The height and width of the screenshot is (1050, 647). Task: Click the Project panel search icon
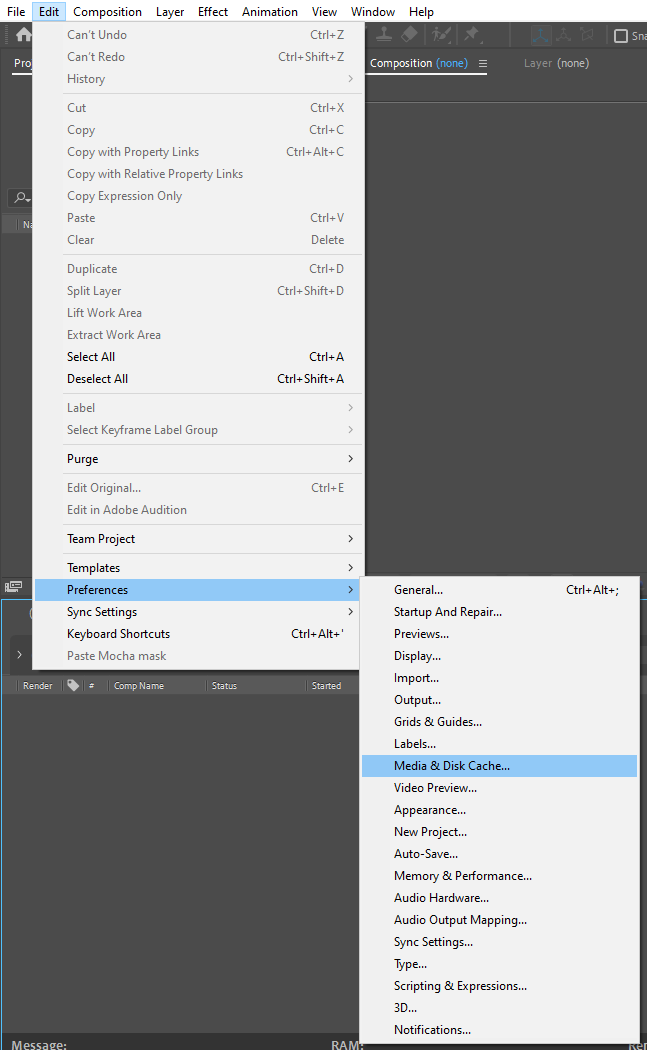coord(21,197)
